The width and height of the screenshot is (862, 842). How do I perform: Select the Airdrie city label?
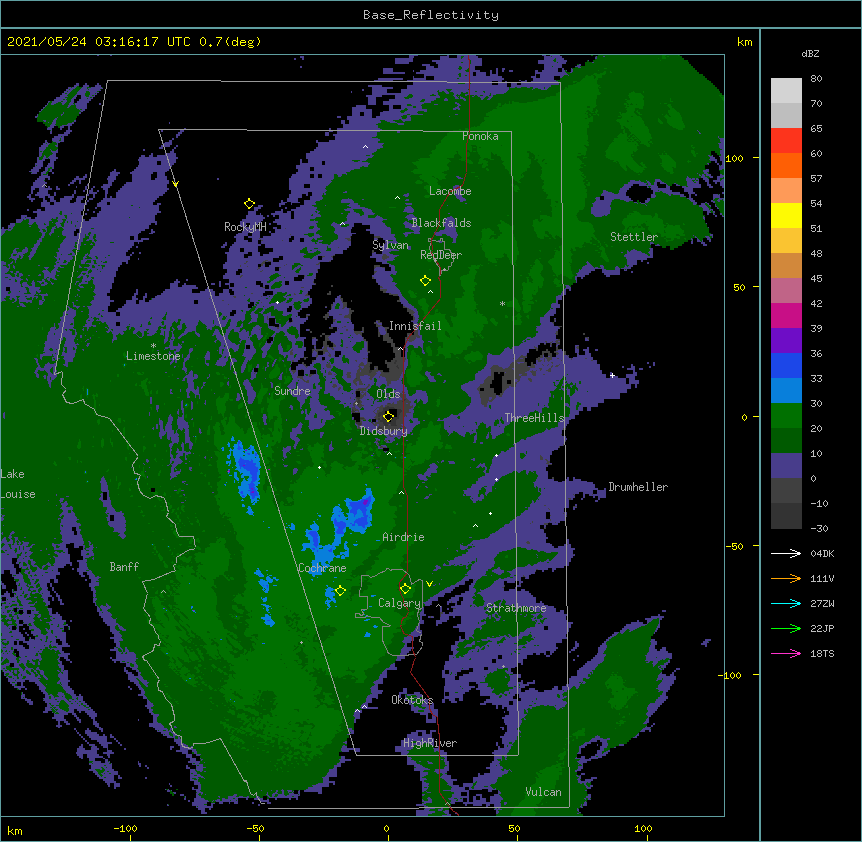point(403,537)
